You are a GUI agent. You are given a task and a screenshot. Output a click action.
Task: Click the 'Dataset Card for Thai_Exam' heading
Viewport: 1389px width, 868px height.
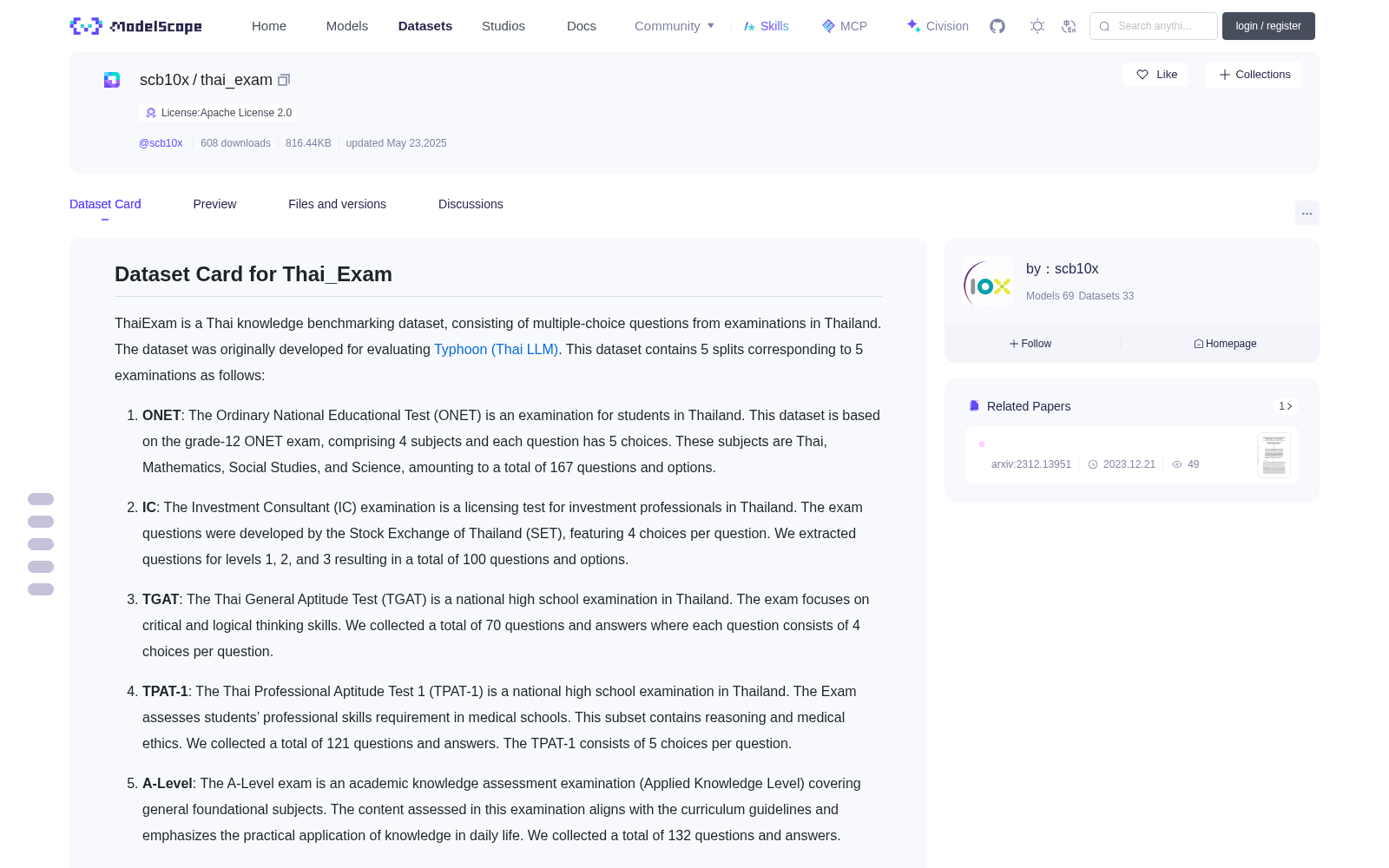point(253,274)
